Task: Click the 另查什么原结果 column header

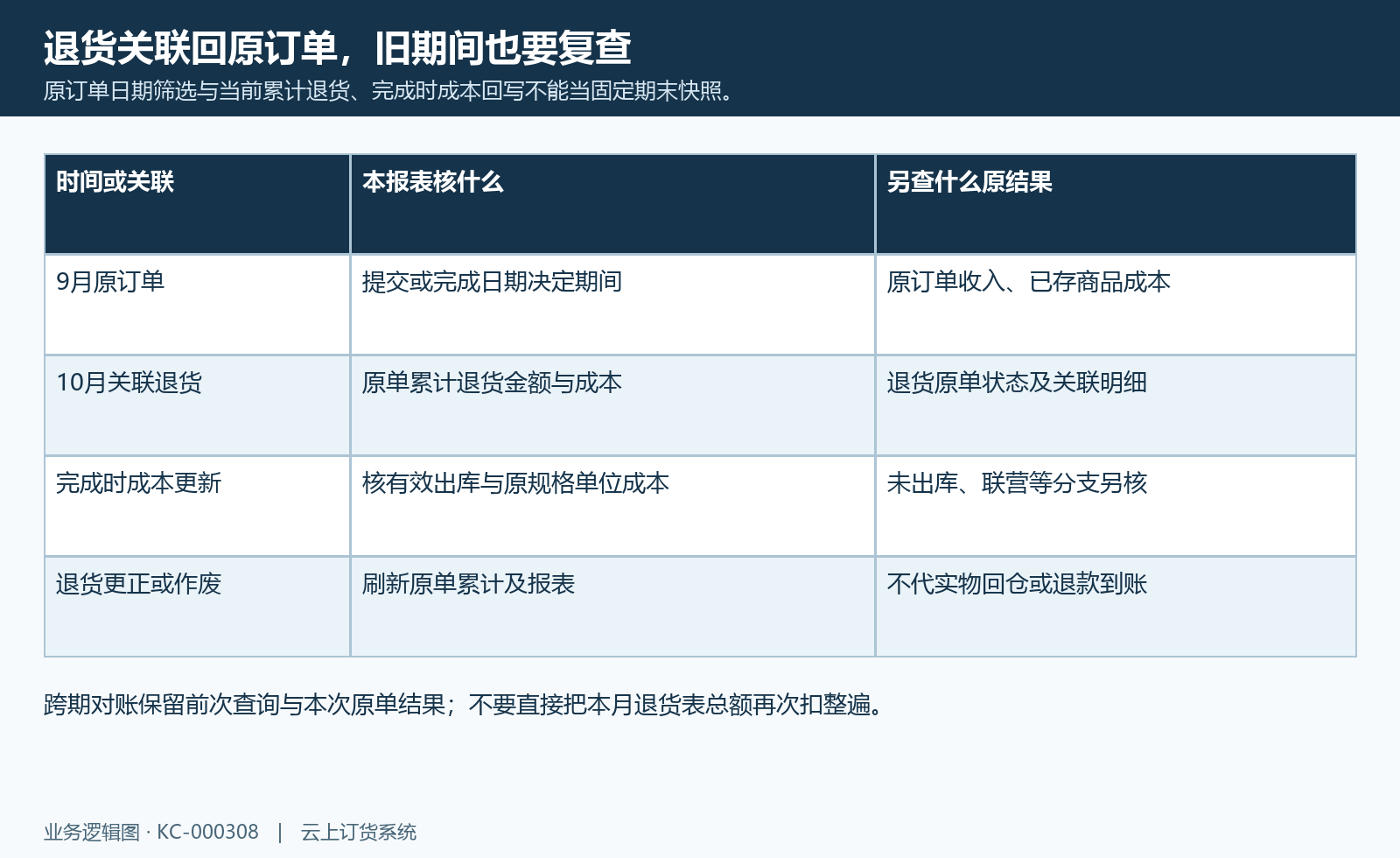Action: 1116,204
